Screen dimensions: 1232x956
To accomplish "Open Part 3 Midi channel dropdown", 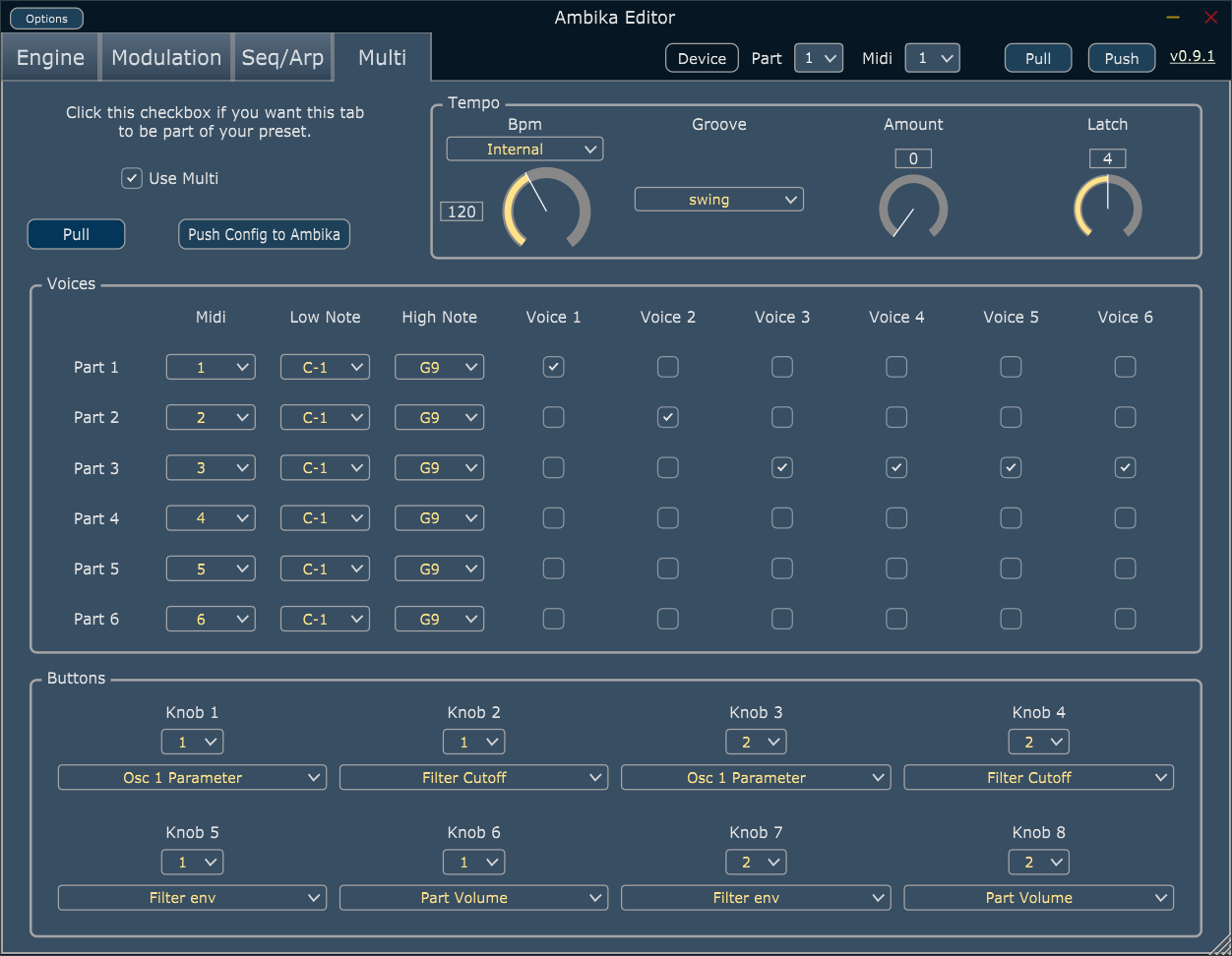I will (211, 468).
